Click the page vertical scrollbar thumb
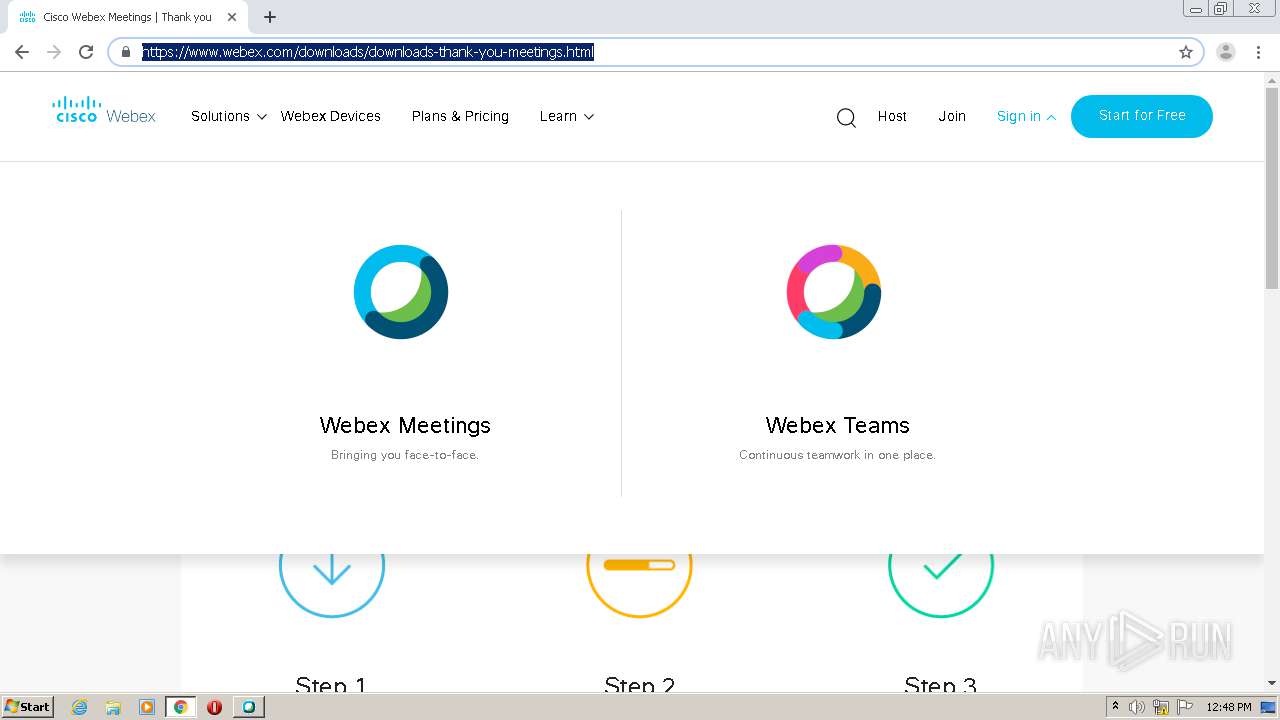Image resolution: width=1280 pixels, height=720 pixels. pos(1272,190)
